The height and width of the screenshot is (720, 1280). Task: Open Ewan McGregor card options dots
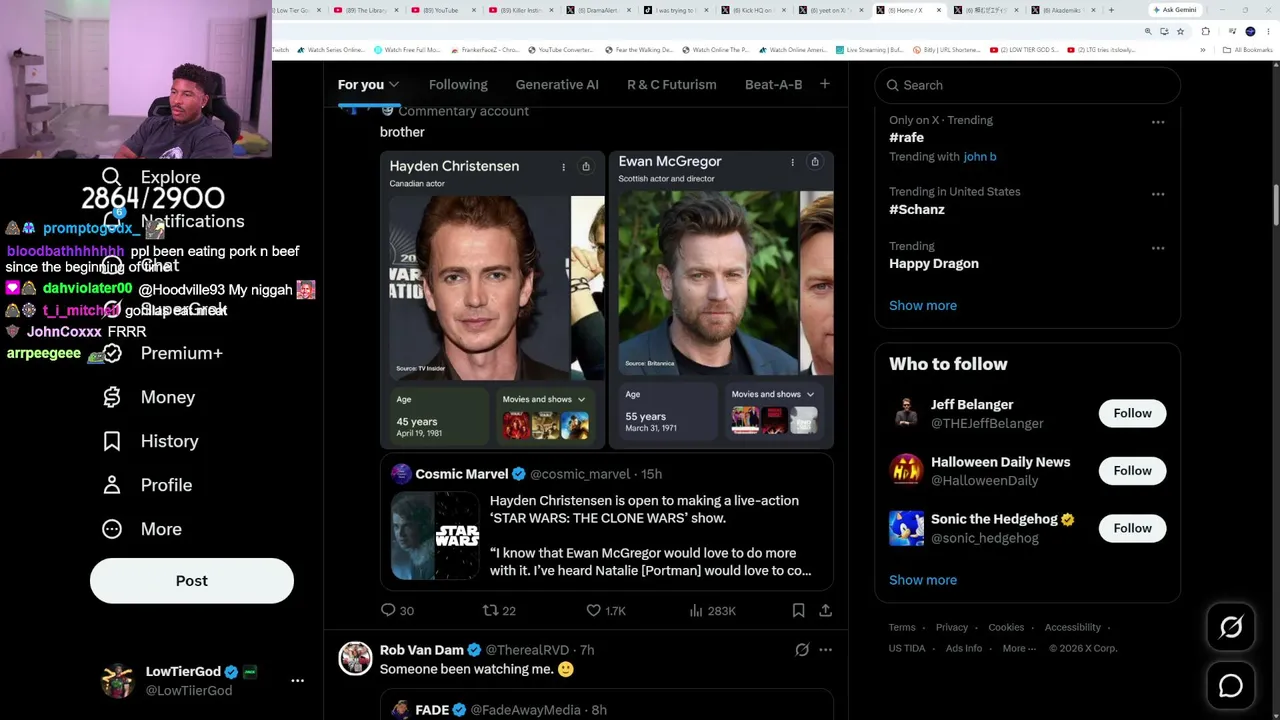coord(792,162)
